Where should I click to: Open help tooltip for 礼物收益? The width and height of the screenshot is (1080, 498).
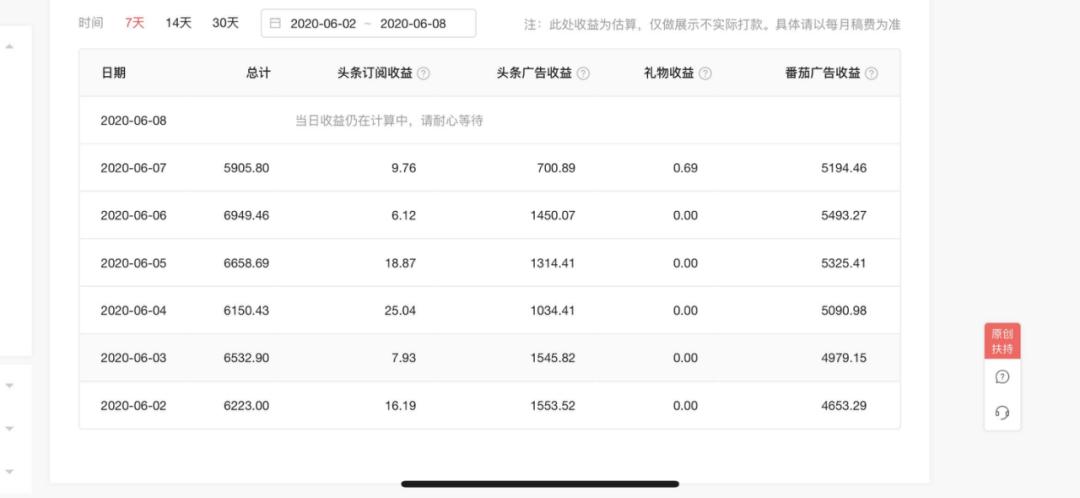pyautogui.click(x=705, y=74)
